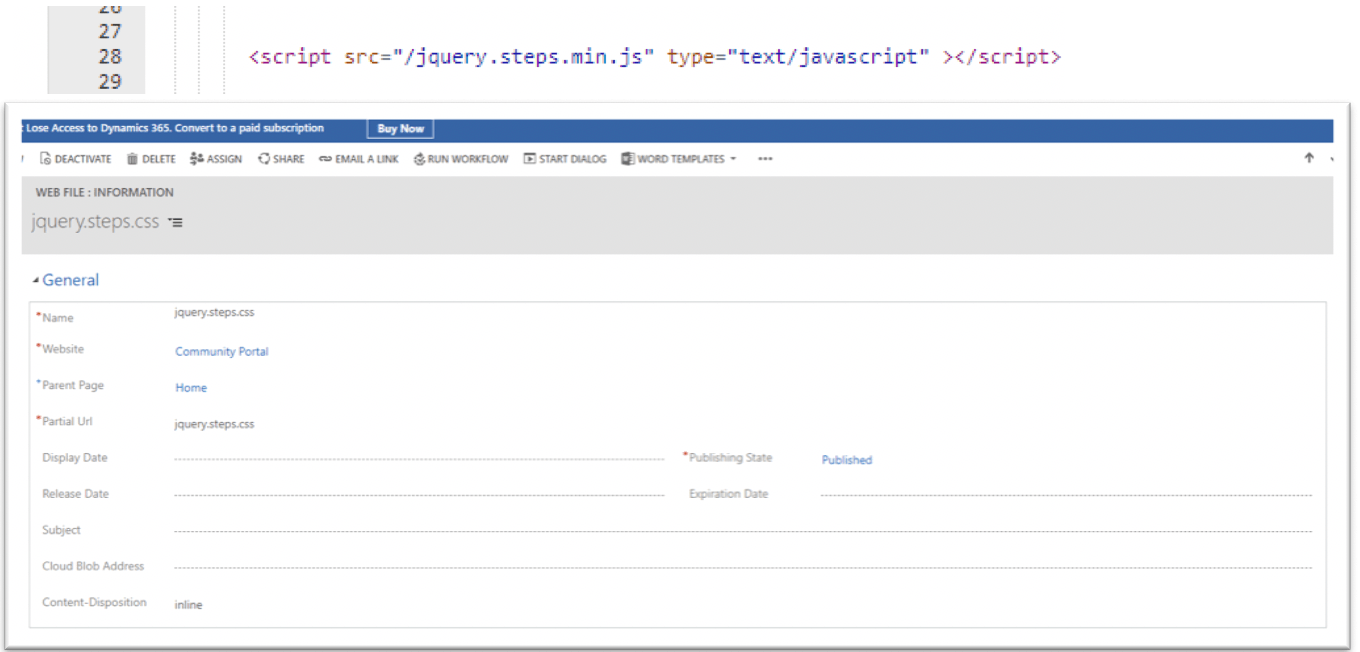Click Email a Link
The width and height of the screenshot is (1360, 652).
(358, 159)
